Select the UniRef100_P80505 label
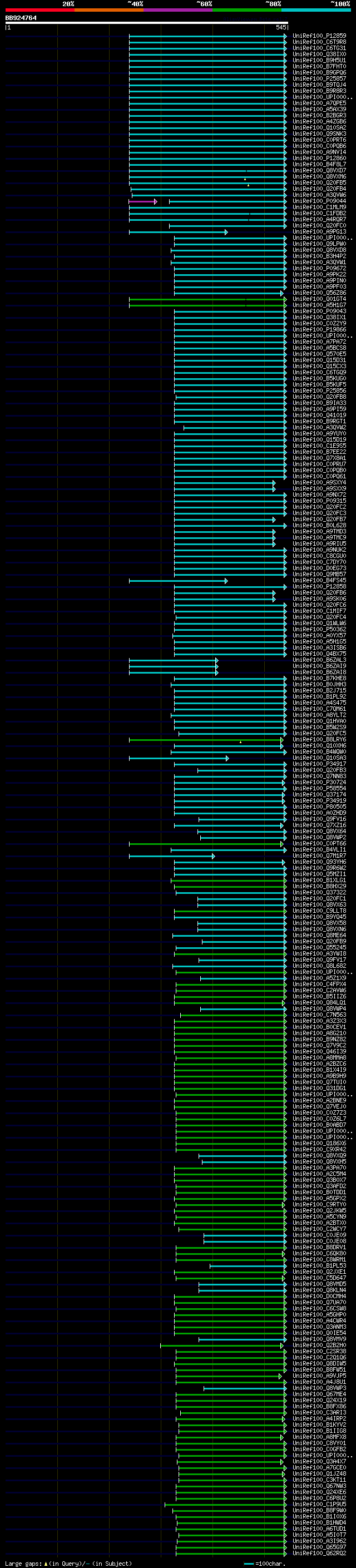This screenshot has height=1568, width=356. pos(319,807)
